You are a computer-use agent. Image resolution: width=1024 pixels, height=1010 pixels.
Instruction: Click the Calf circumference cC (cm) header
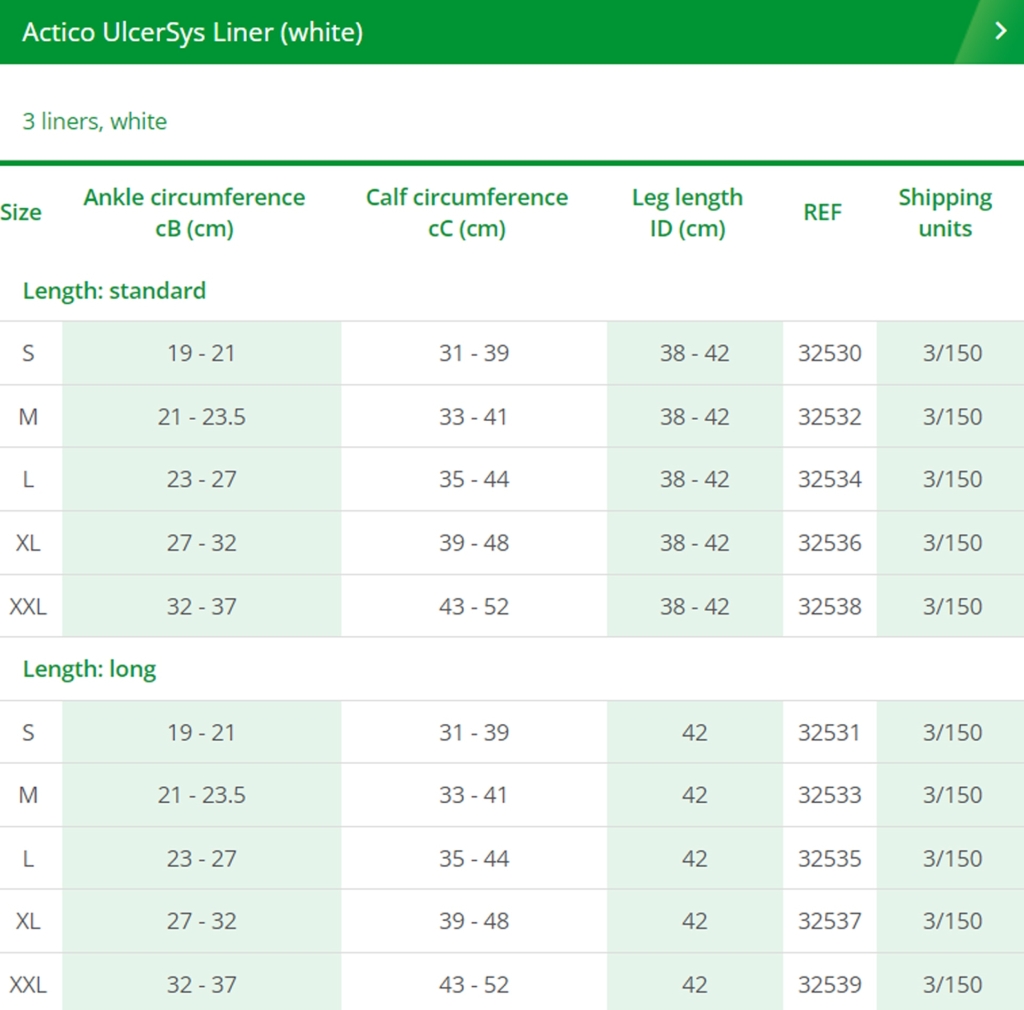467,212
